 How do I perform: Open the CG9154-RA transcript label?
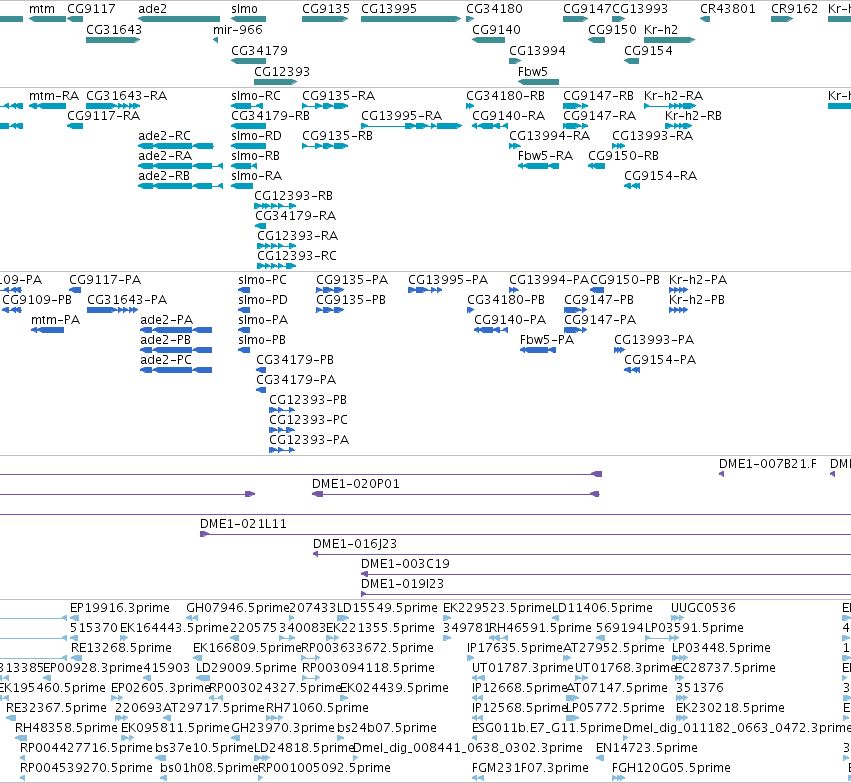[660, 176]
